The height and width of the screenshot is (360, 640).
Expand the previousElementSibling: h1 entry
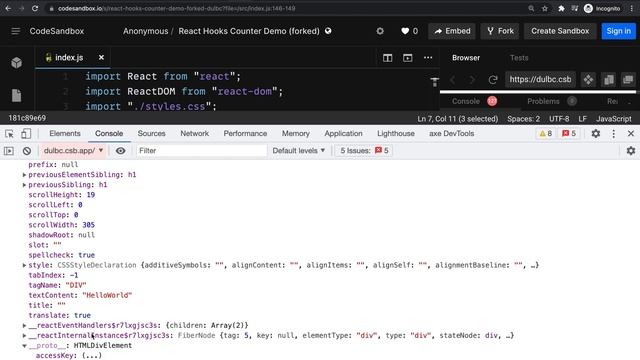click(x=24, y=175)
